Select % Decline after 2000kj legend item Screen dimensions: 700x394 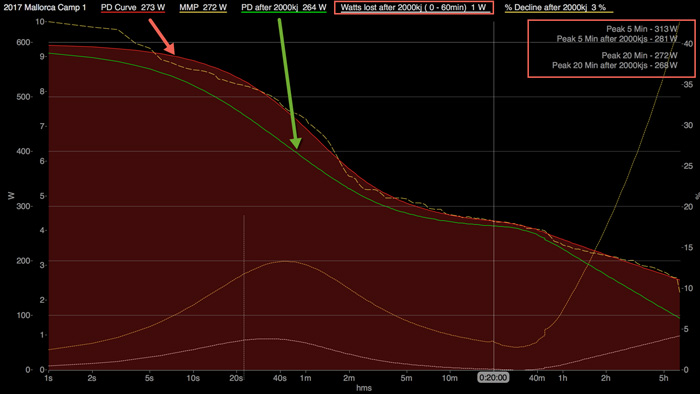coord(555,8)
